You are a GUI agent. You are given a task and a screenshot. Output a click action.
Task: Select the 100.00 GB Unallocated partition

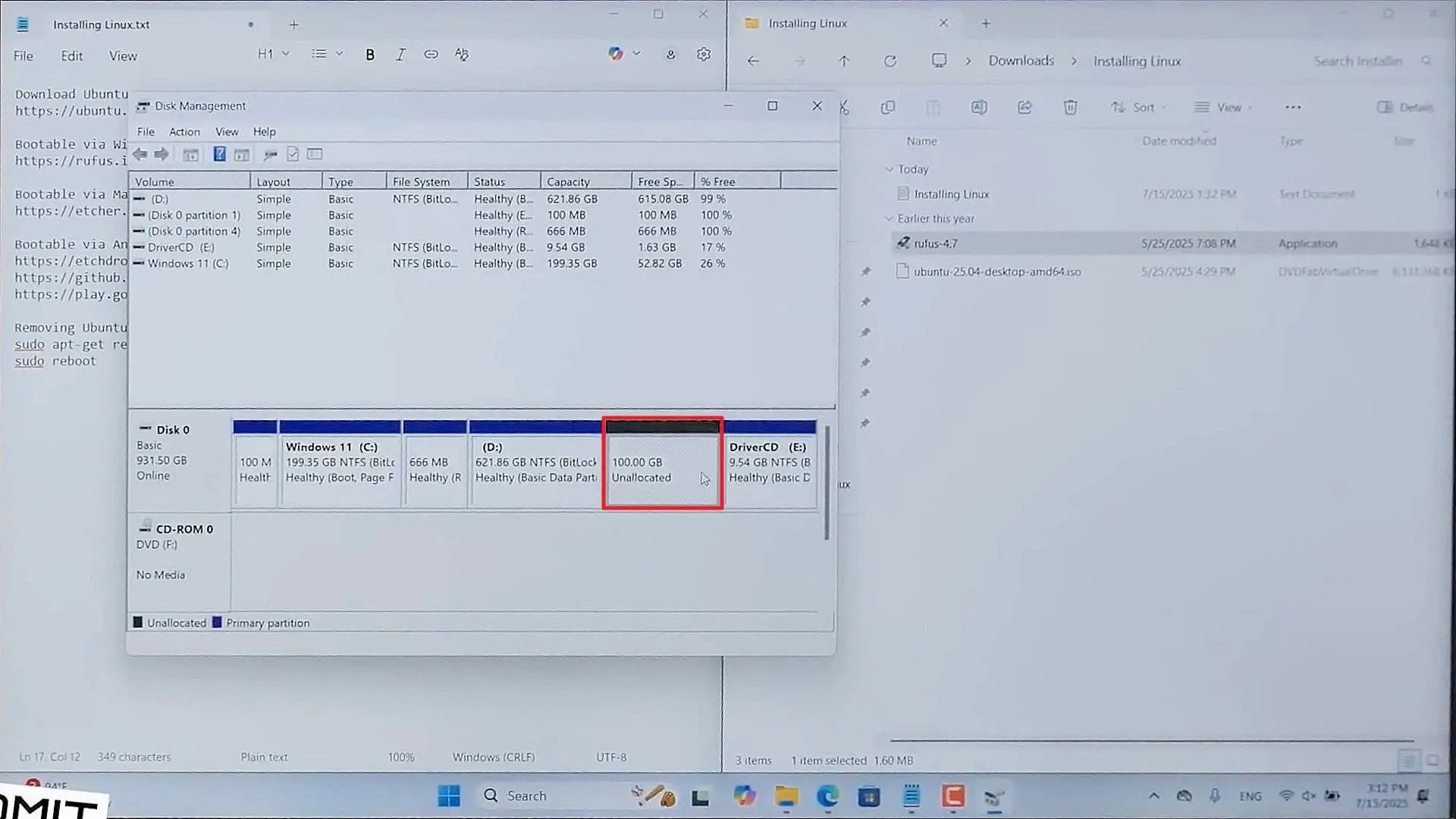pyautogui.click(x=662, y=463)
